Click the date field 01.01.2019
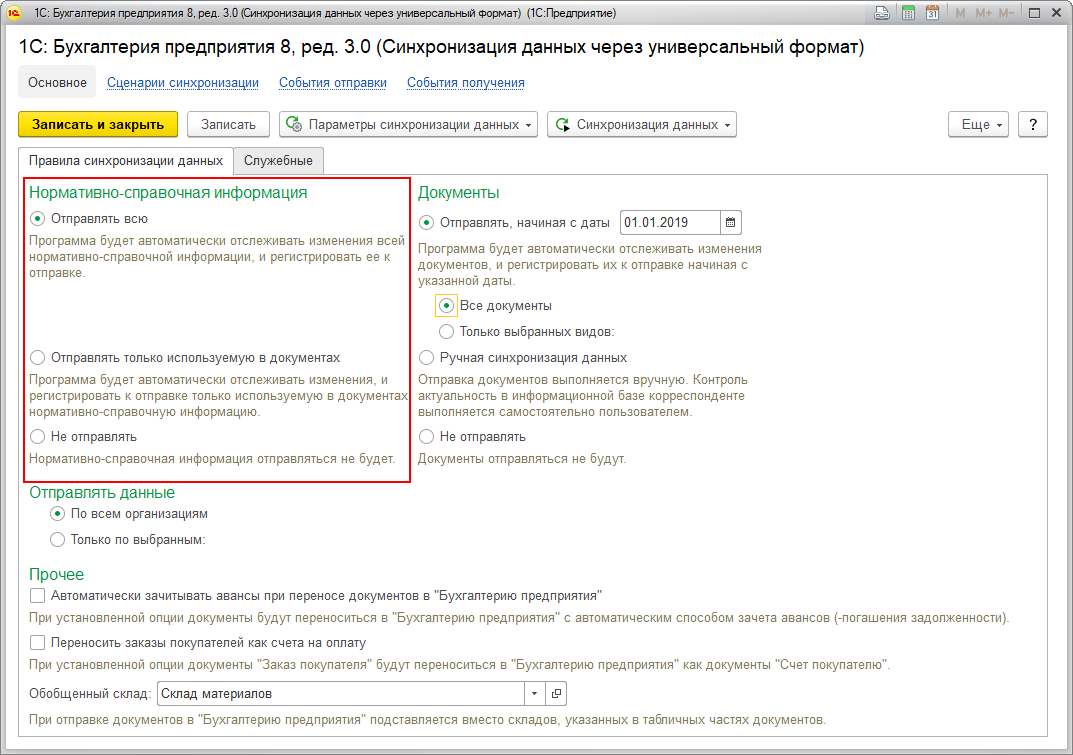Viewport: 1073px width, 755px height. 670,222
